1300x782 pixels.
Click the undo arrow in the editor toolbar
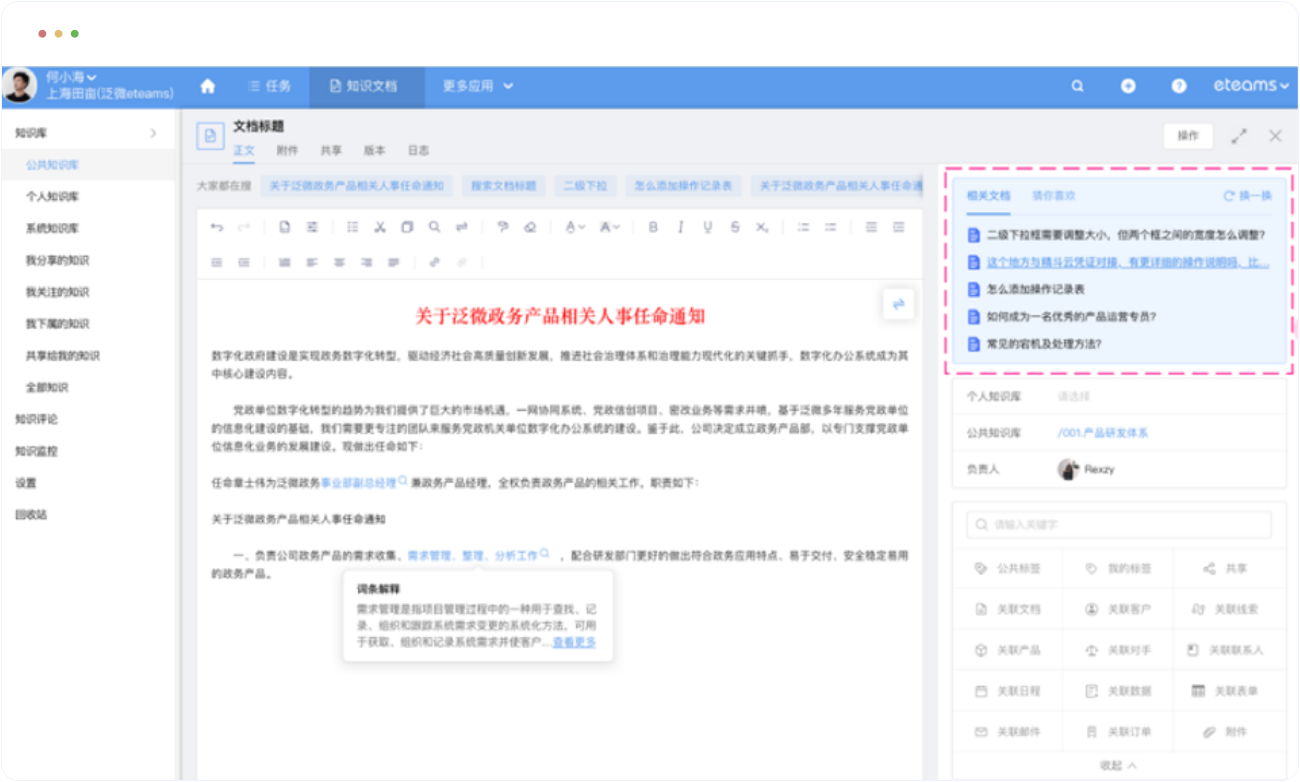pyautogui.click(x=217, y=227)
